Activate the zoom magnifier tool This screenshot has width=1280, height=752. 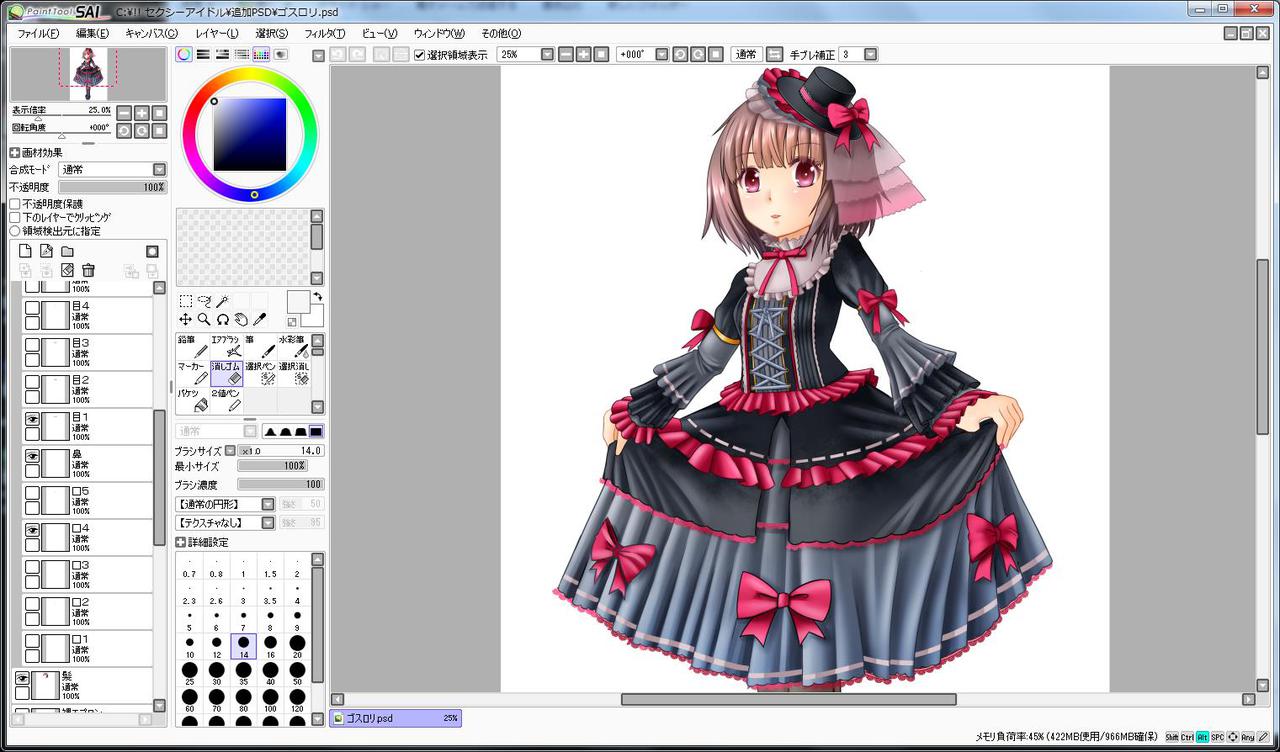point(204,319)
